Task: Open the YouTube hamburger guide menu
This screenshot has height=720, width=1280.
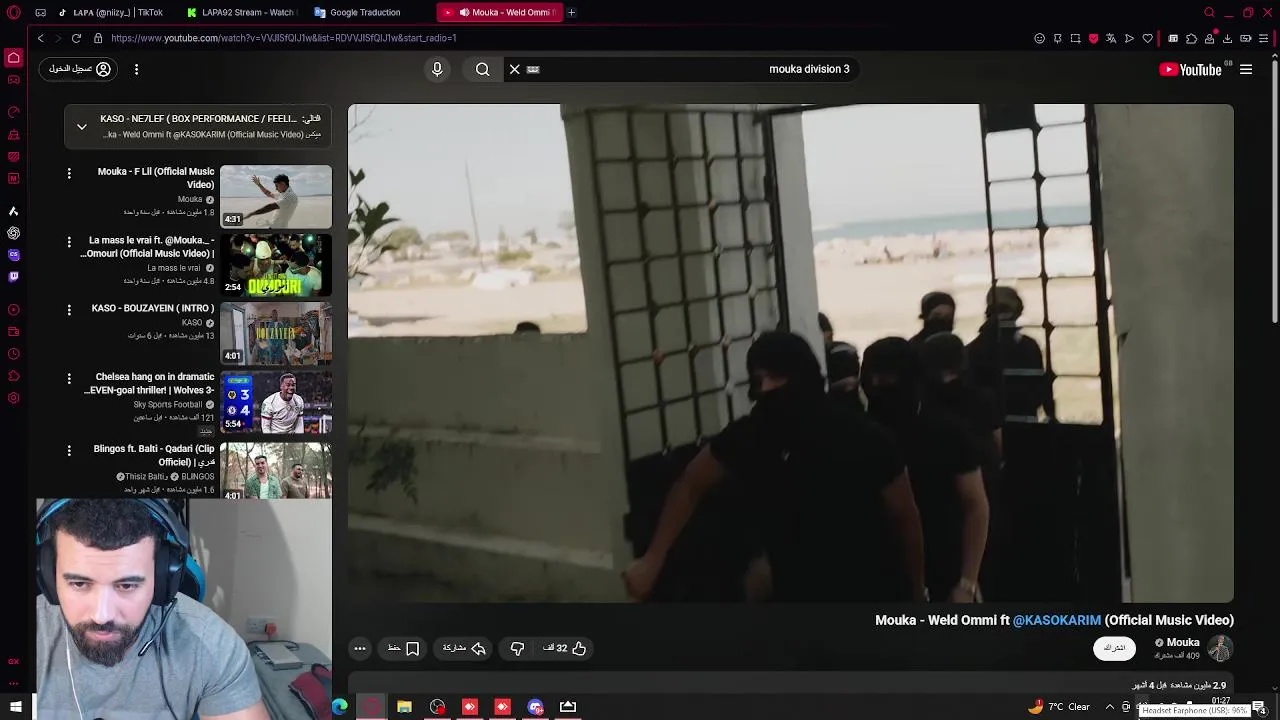Action: pyautogui.click(x=1246, y=69)
